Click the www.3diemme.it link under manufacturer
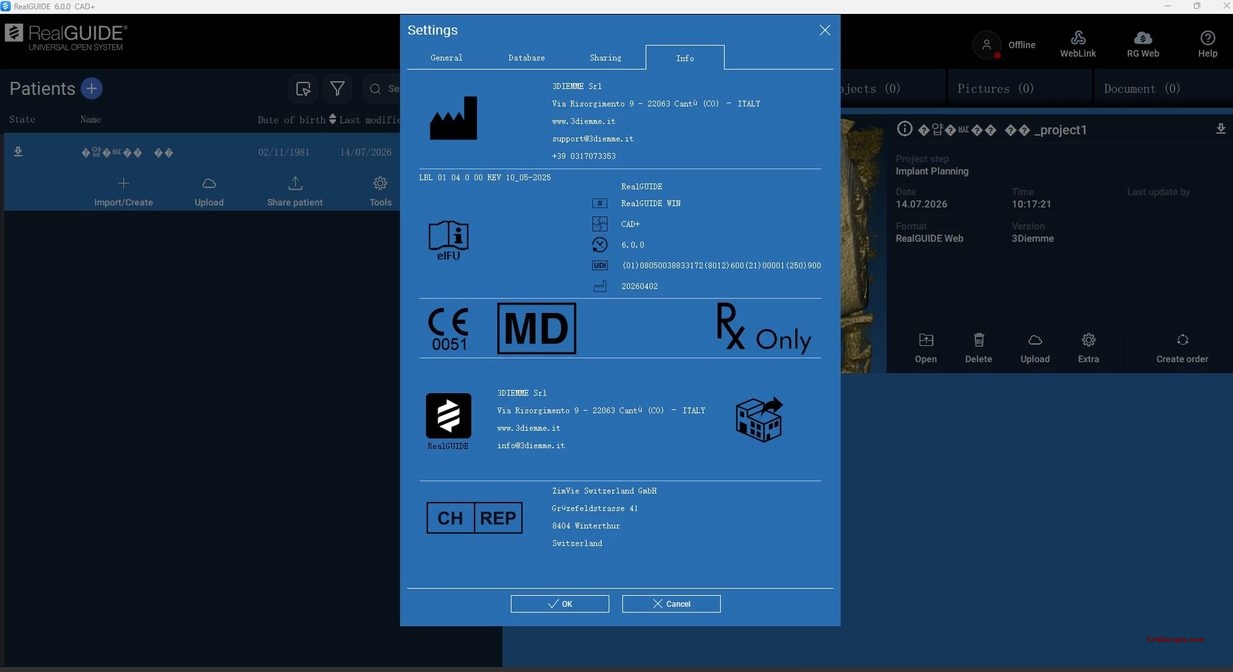This screenshot has width=1233, height=672. tap(583, 121)
